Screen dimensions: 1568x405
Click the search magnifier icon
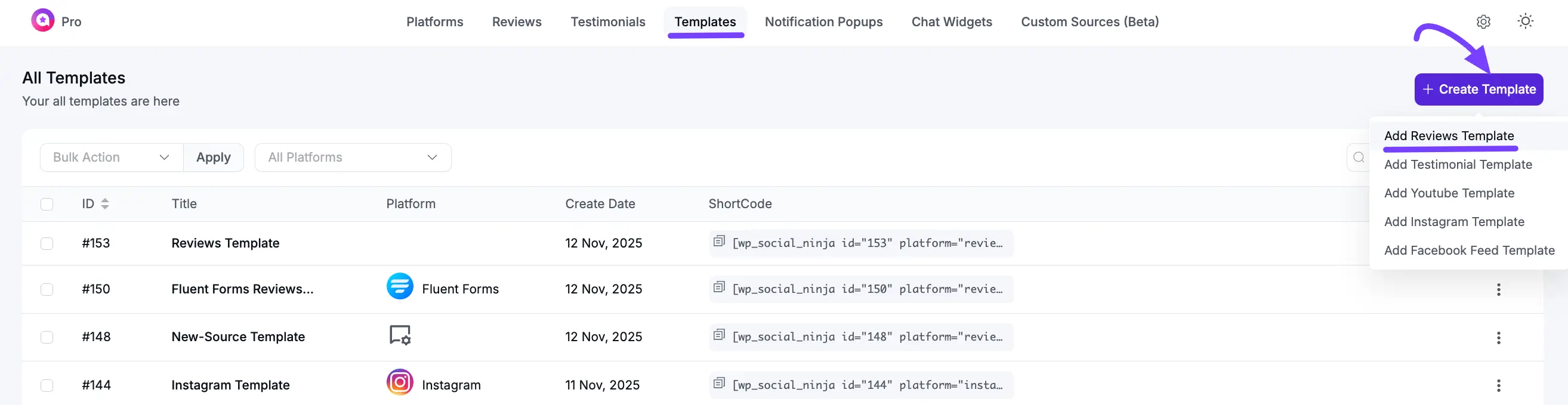[1359, 158]
